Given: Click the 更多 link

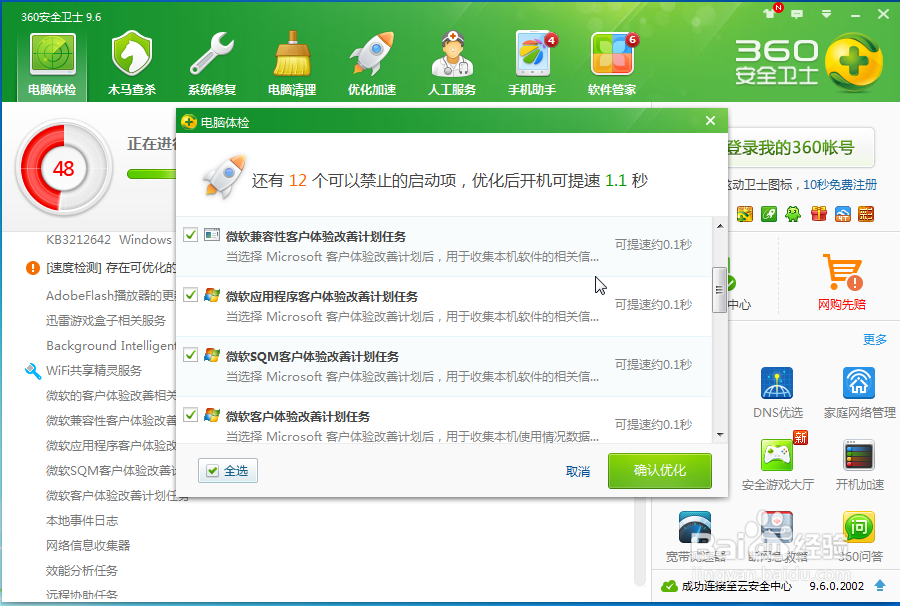Looking at the screenshot, I should pos(875,339).
